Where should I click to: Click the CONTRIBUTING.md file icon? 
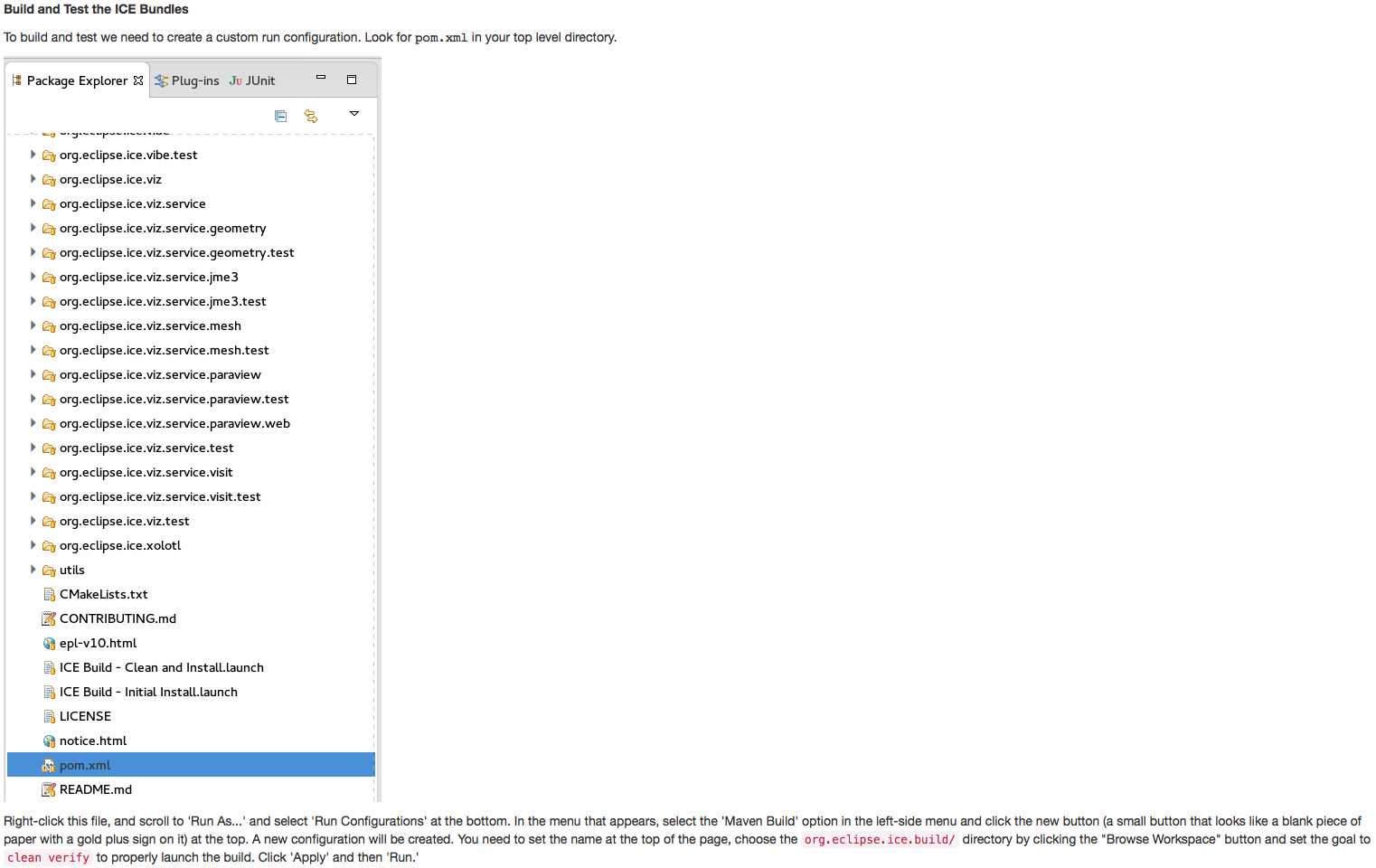coord(49,618)
